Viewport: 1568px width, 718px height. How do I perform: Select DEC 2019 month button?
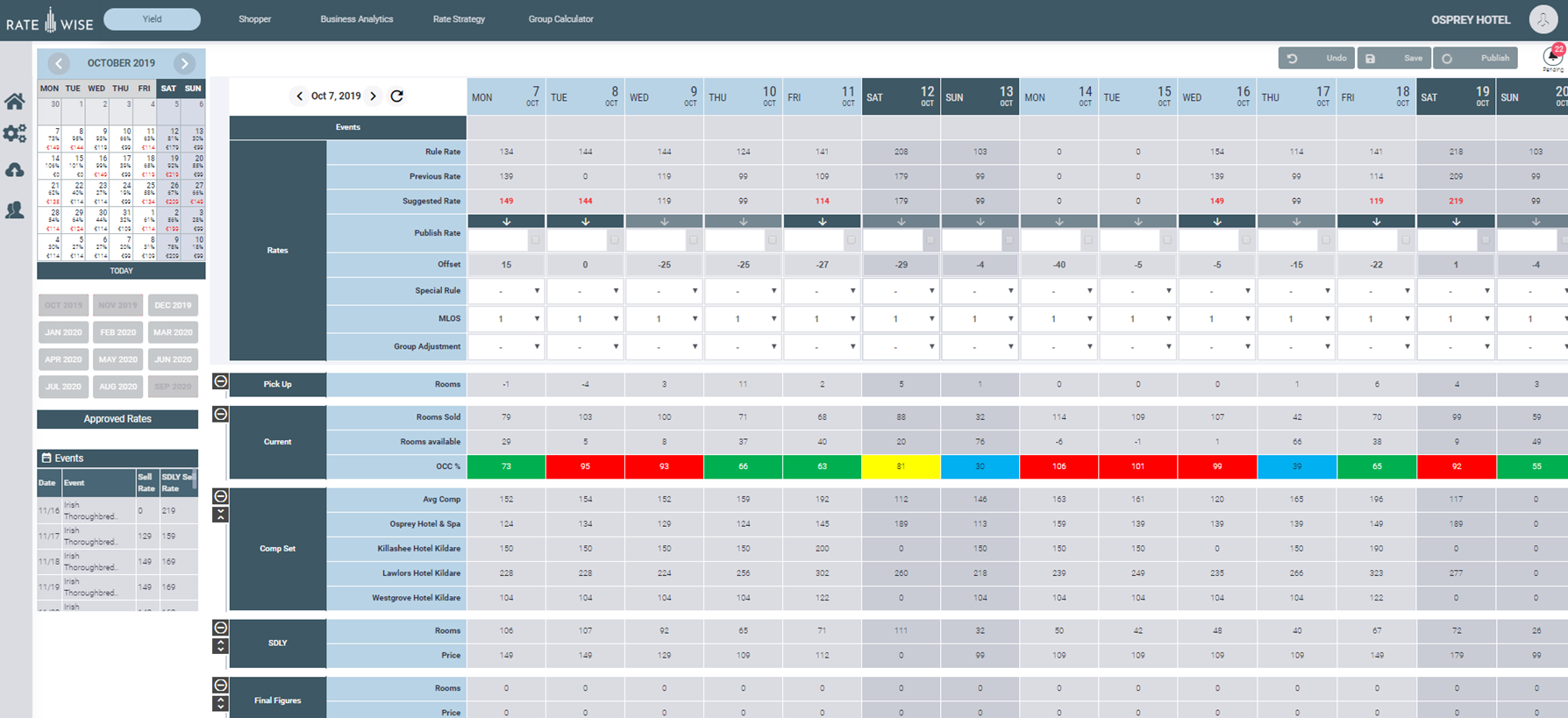coord(173,306)
